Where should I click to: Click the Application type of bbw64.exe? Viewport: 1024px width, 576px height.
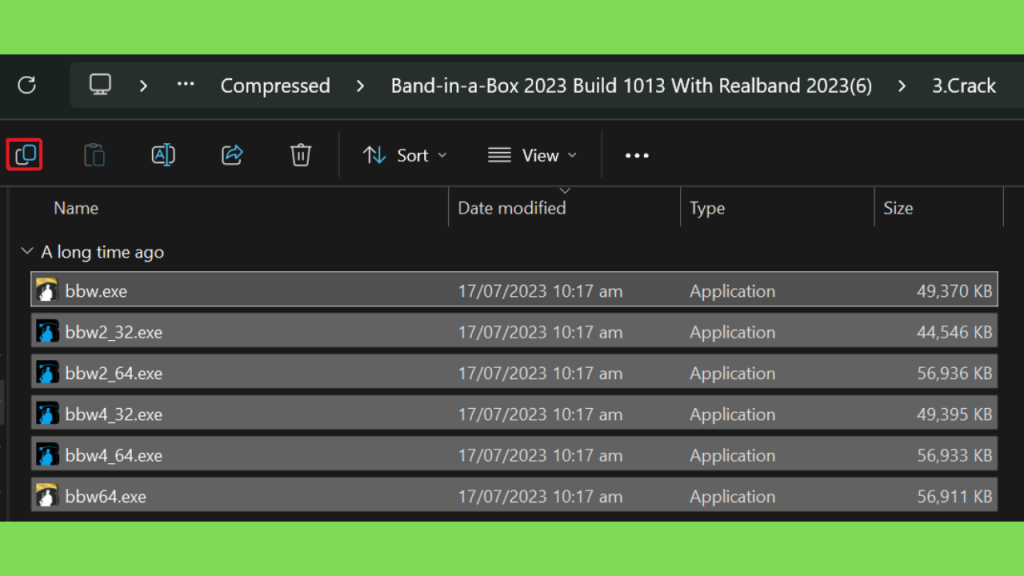click(x=732, y=497)
